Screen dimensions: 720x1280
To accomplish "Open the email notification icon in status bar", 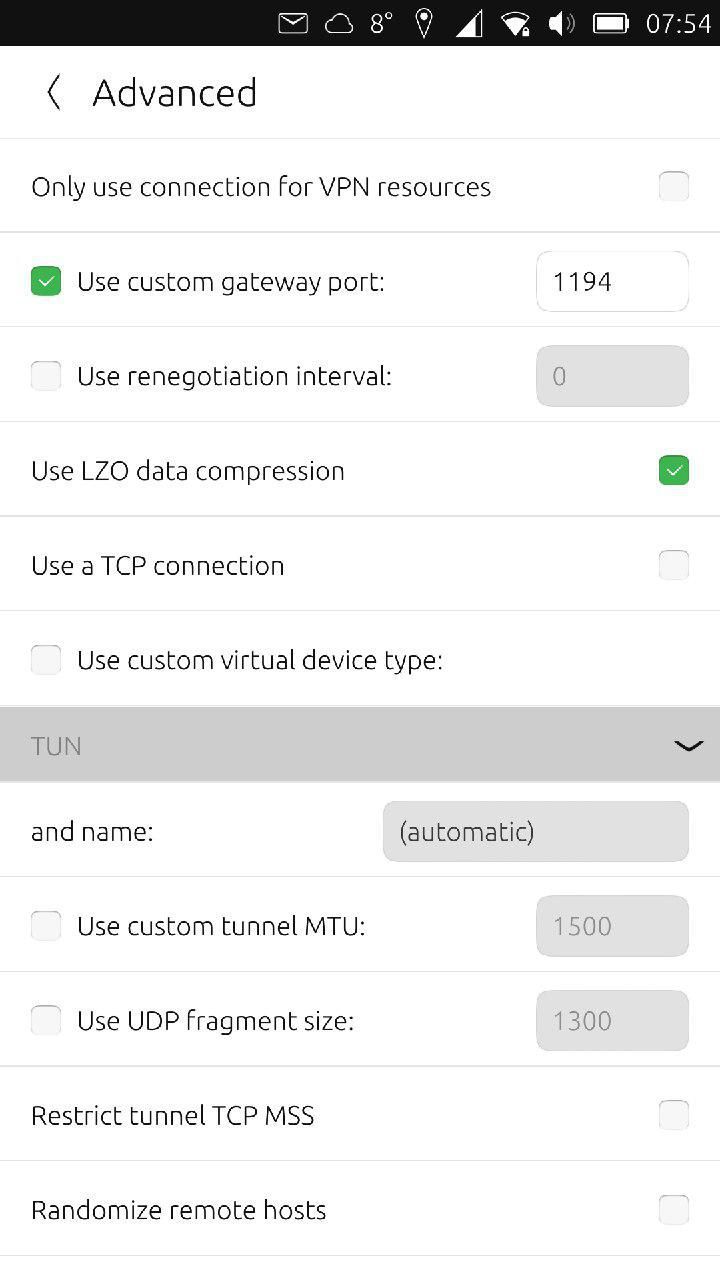I will click(293, 23).
